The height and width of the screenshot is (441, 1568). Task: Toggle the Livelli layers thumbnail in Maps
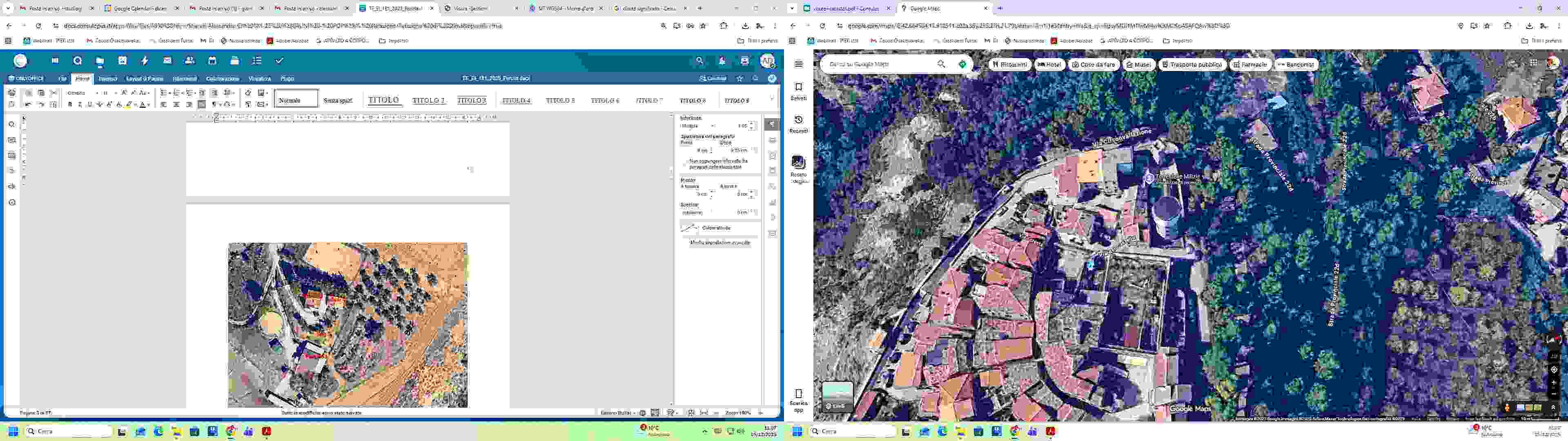(837, 396)
